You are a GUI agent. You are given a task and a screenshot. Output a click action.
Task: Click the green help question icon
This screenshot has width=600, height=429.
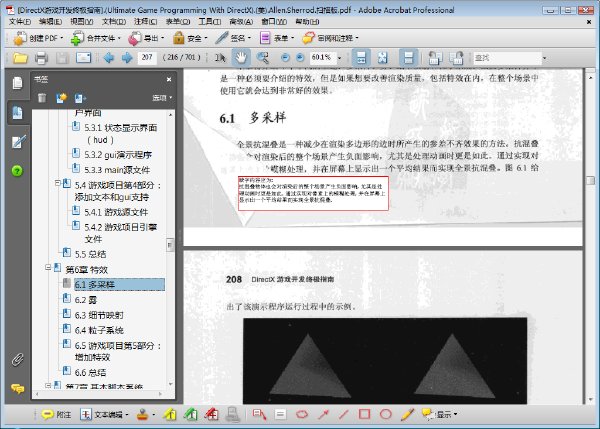[17, 171]
